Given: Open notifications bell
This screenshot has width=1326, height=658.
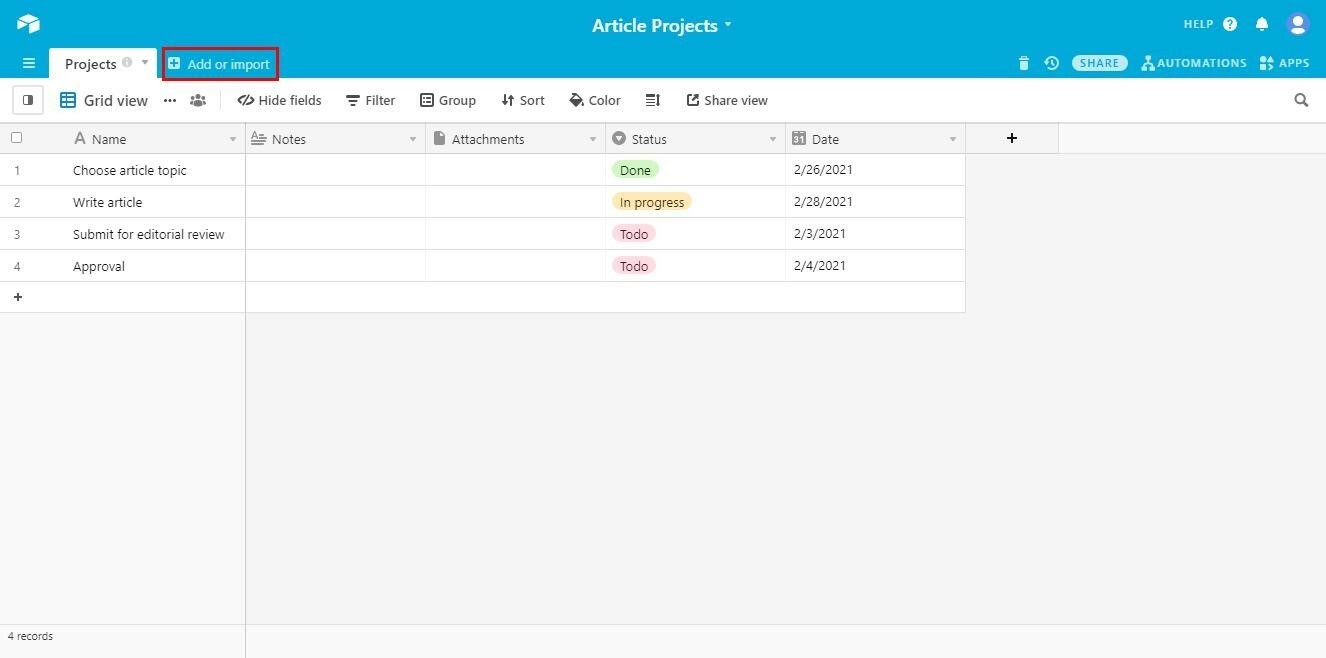Looking at the screenshot, I should coord(1262,24).
